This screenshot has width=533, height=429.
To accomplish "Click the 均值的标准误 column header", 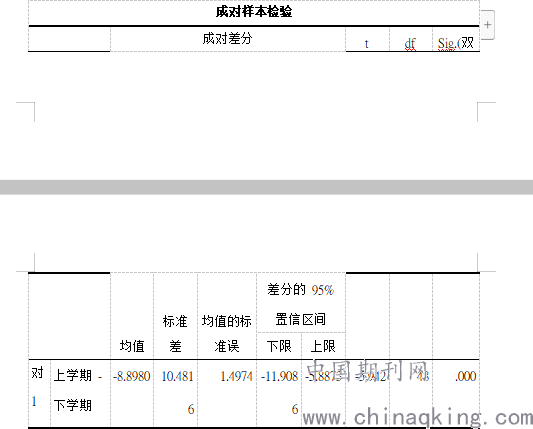I will pyautogui.click(x=227, y=333).
